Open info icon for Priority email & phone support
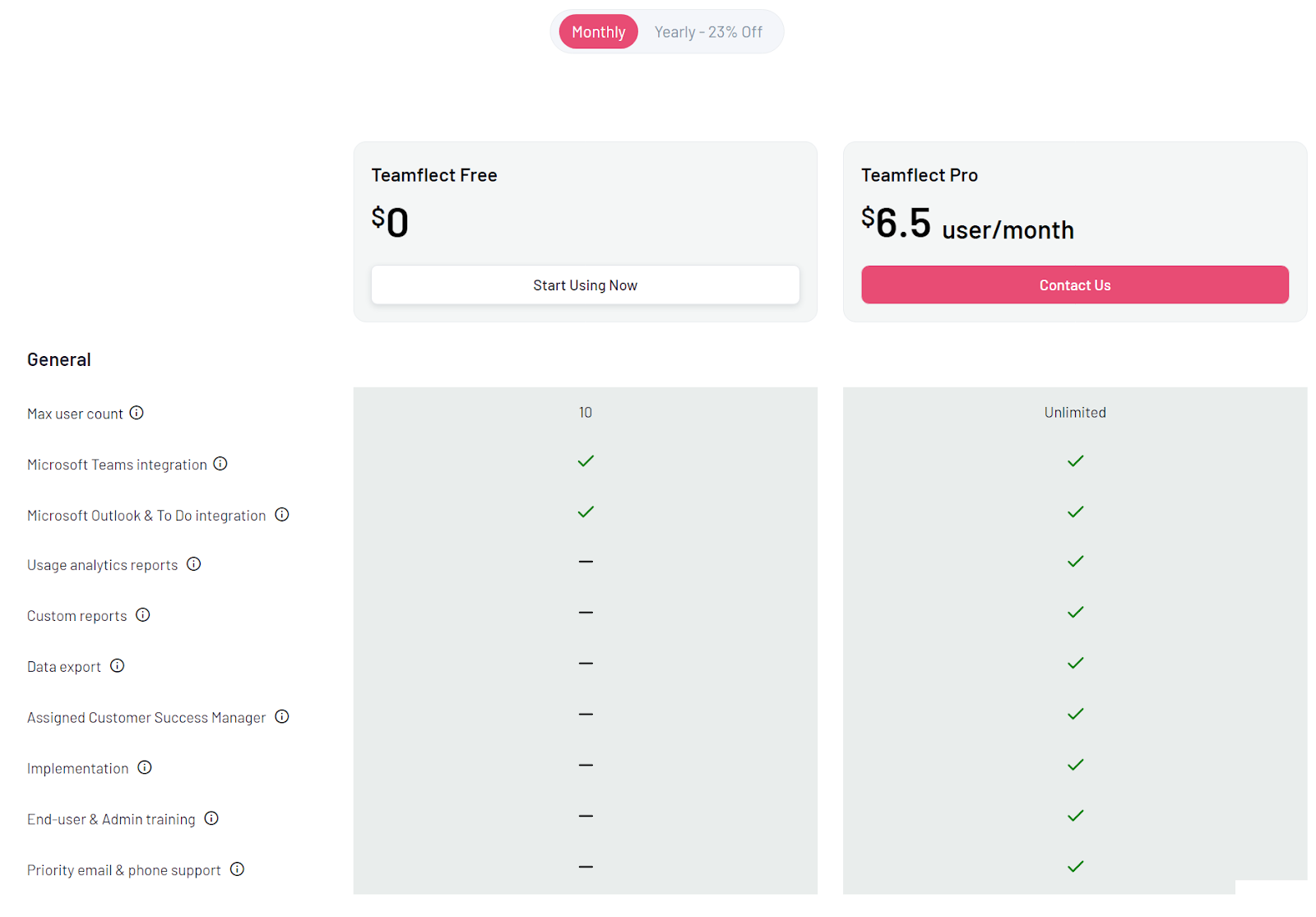The height and width of the screenshot is (917, 1316). [x=238, y=869]
